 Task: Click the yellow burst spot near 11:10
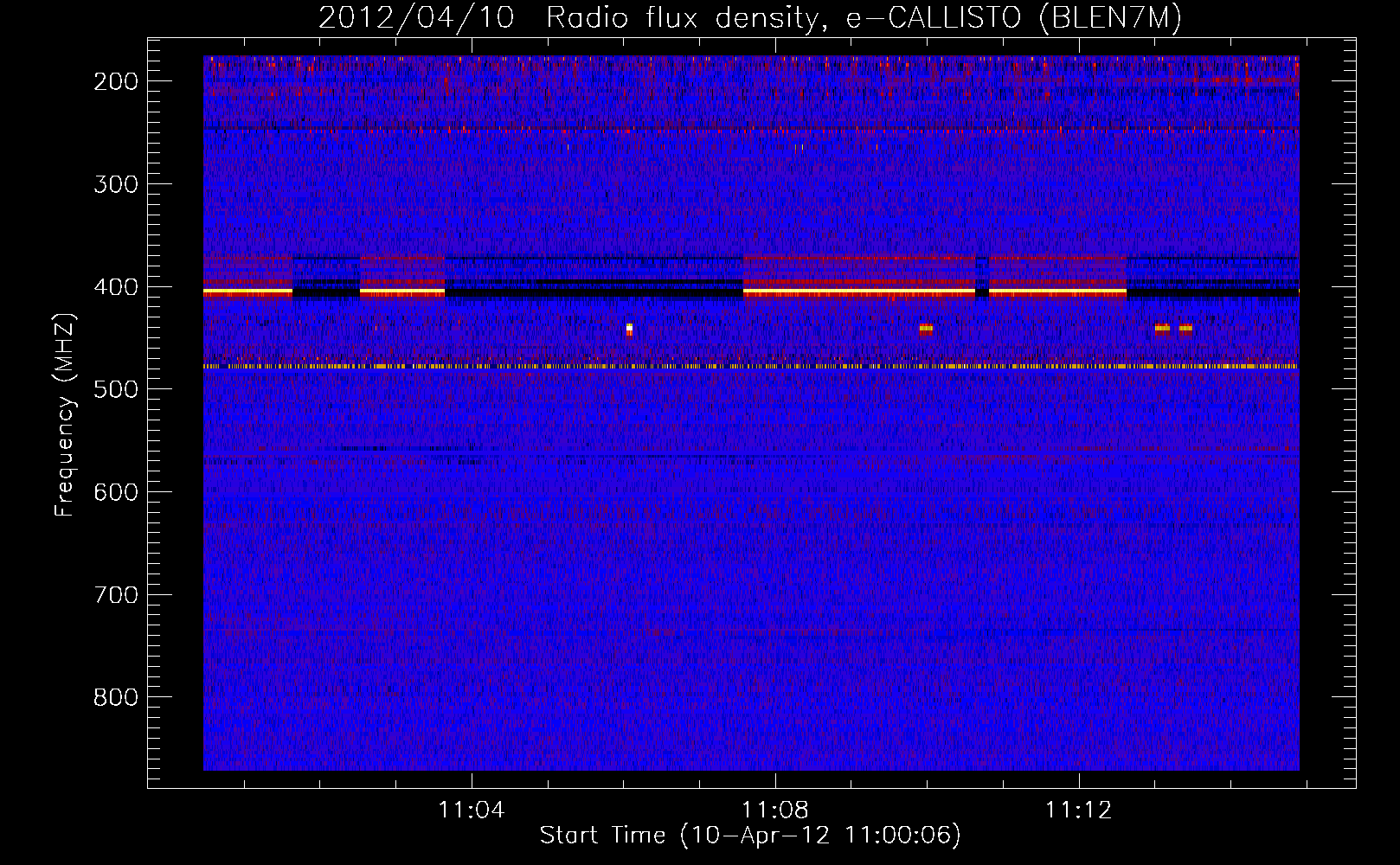[926, 329]
